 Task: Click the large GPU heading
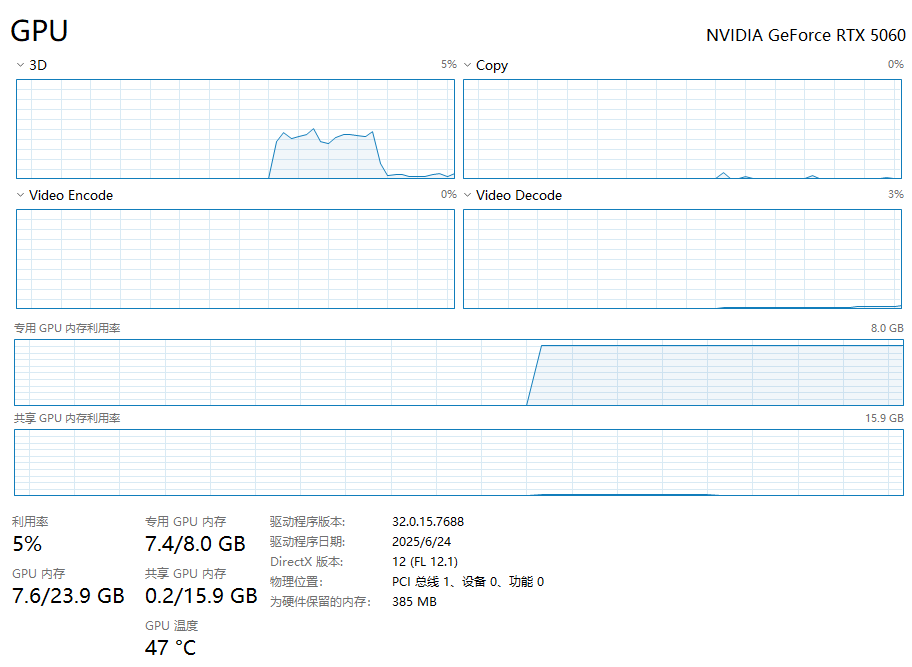click(x=39, y=31)
